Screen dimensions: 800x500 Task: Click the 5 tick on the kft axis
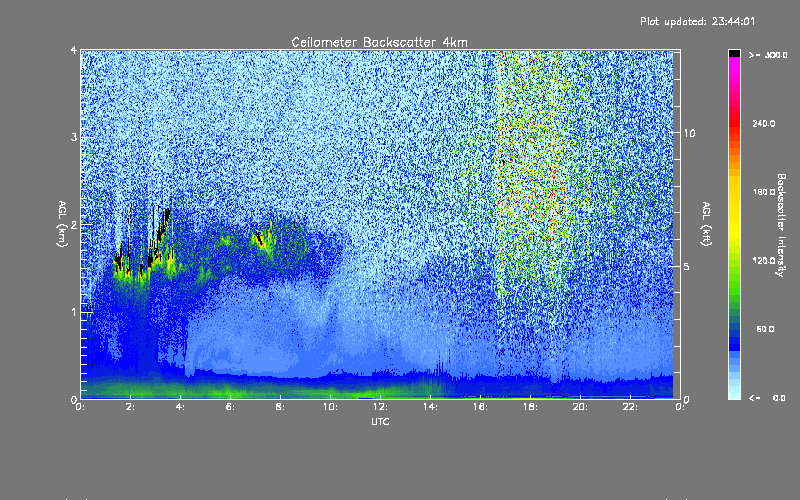pyautogui.click(x=686, y=266)
